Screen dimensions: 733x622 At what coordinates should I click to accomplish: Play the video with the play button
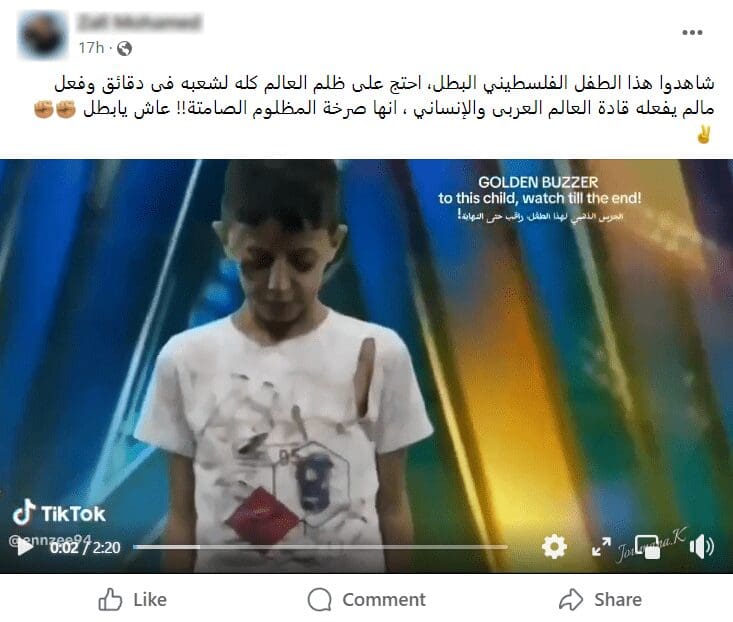click(24, 547)
